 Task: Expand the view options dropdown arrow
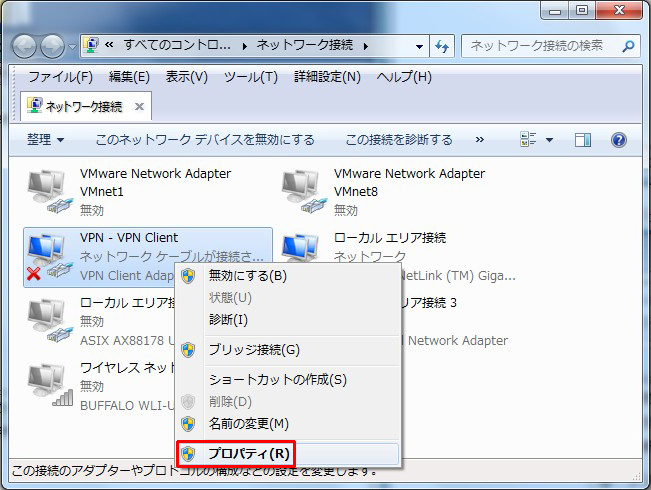(549, 140)
